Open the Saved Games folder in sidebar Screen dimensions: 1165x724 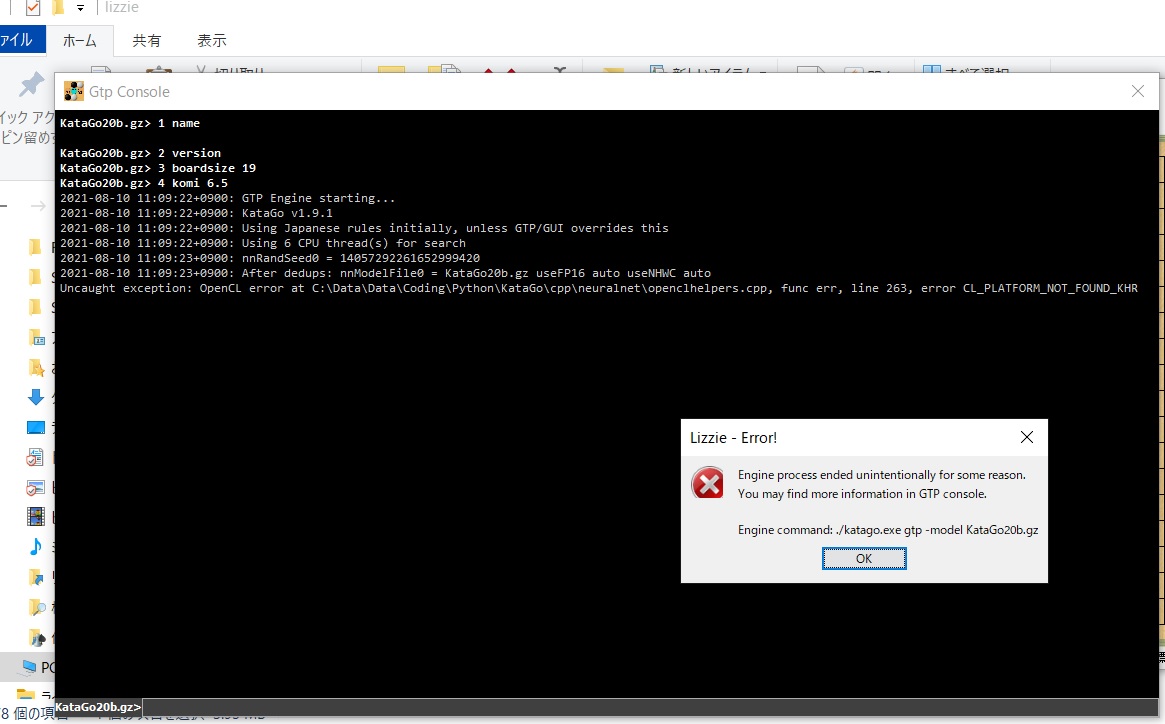pos(36,637)
